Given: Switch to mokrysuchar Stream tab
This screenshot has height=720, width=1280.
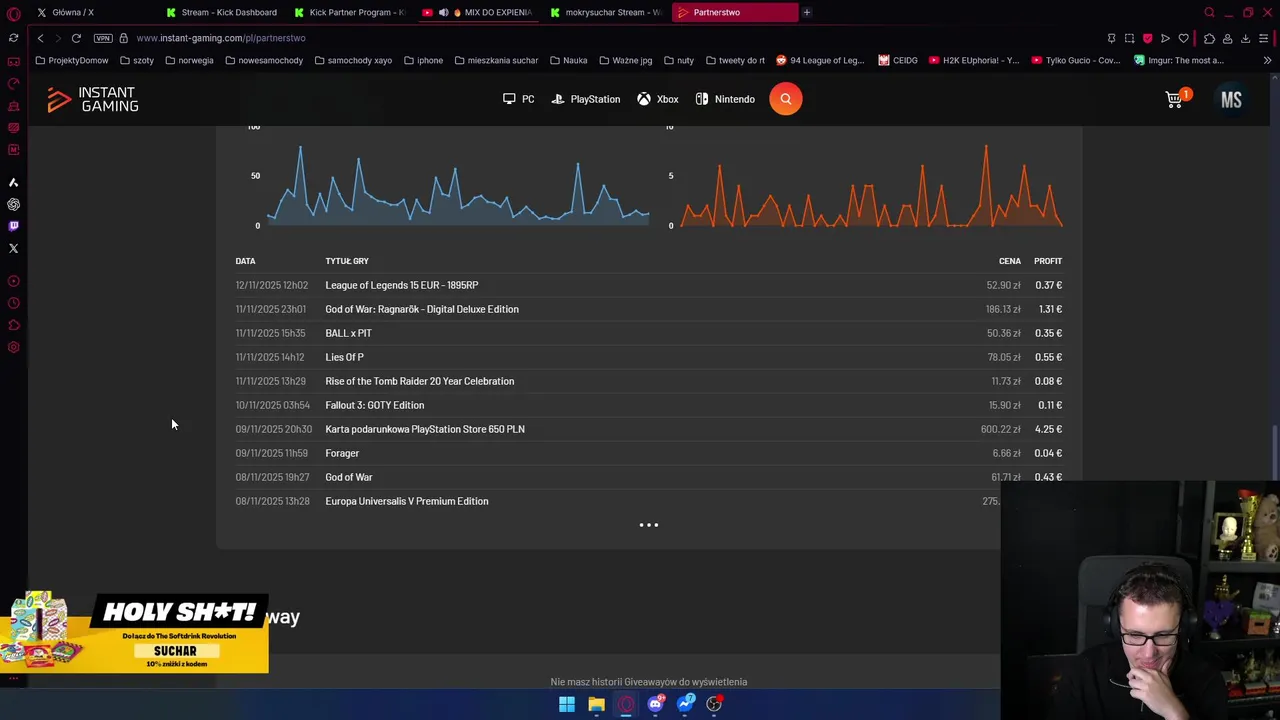Looking at the screenshot, I should (606, 12).
